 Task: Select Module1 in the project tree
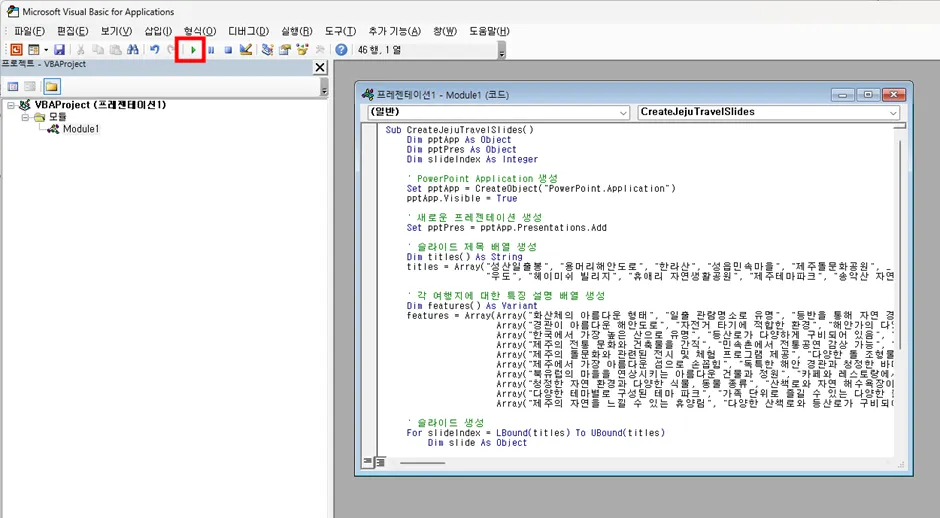pyautogui.click(x=81, y=129)
